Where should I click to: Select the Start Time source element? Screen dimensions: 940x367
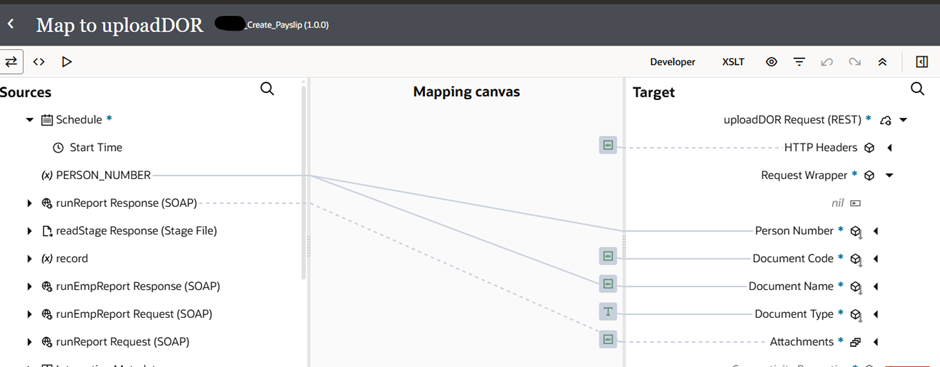pyautogui.click(x=96, y=148)
